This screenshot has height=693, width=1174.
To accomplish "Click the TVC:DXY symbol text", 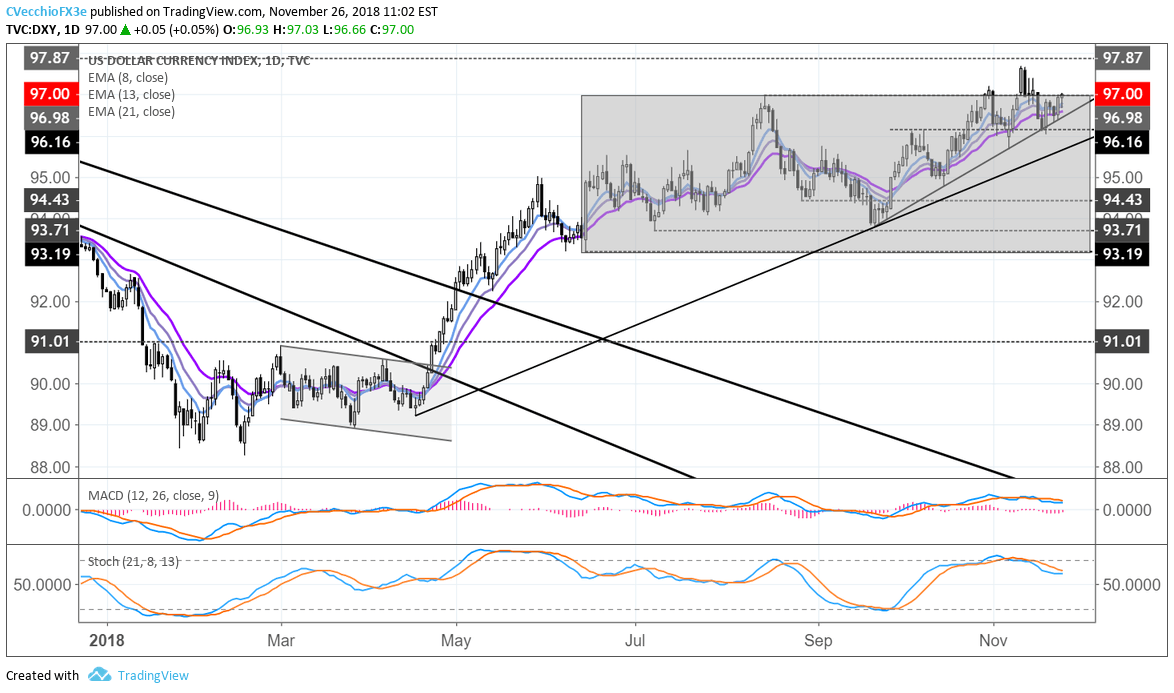I will pyautogui.click(x=31, y=30).
